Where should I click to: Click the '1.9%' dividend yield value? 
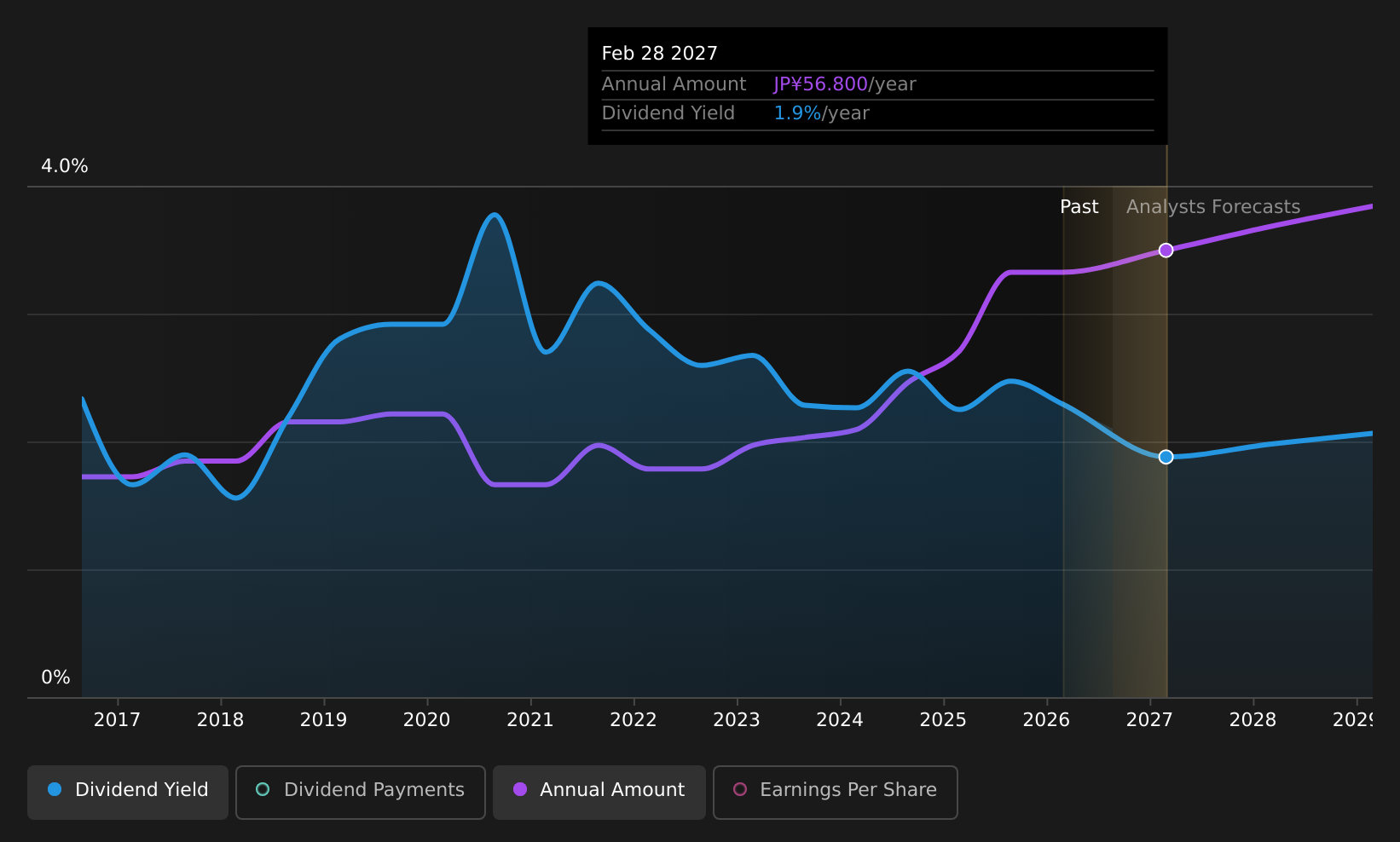pyautogui.click(x=797, y=113)
